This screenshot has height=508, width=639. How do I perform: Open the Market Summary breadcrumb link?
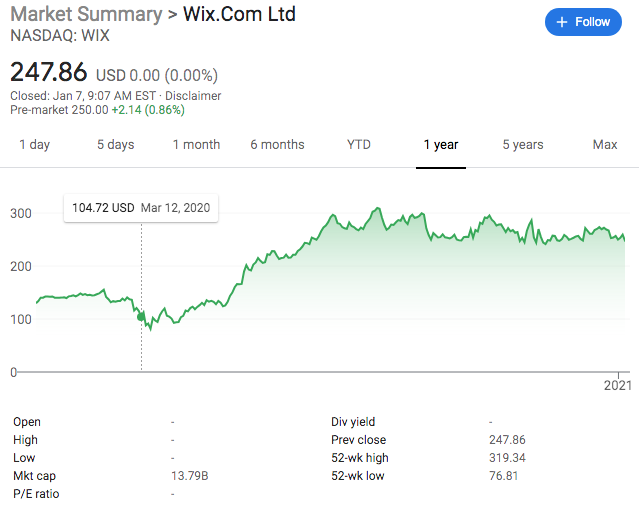[85, 15]
